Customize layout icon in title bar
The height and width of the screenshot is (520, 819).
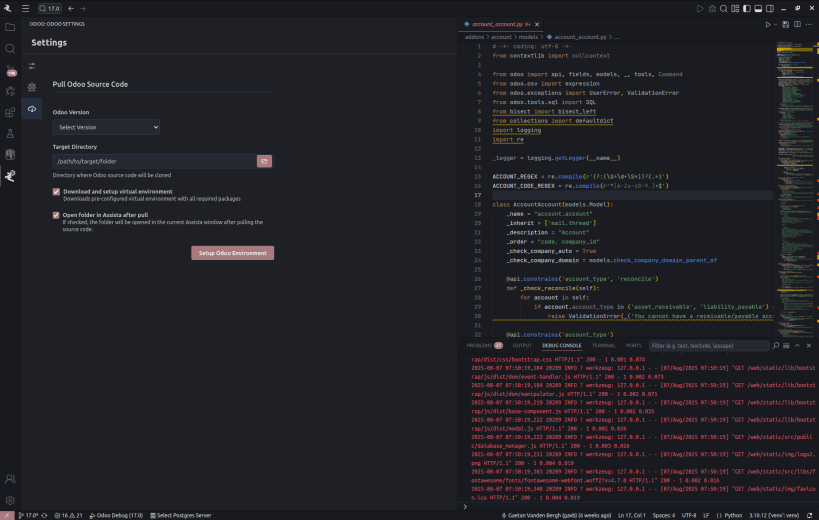(x=735, y=8)
